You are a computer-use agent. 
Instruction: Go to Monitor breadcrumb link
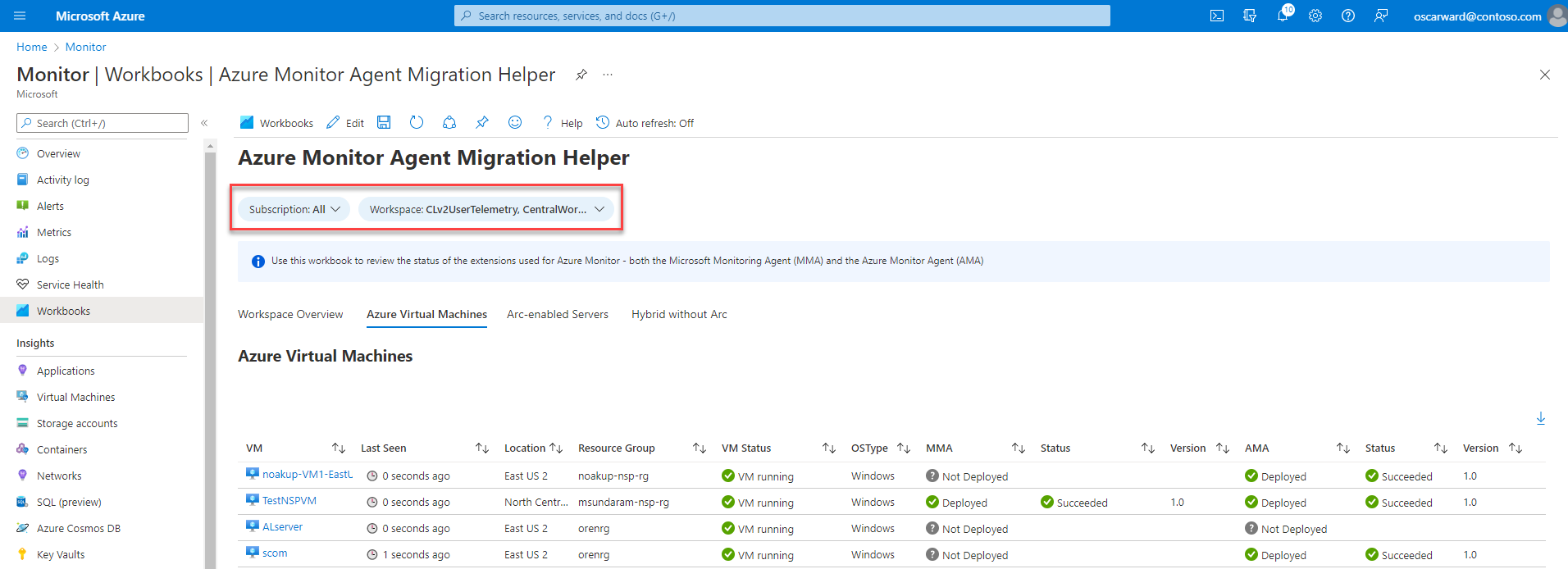(x=85, y=47)
